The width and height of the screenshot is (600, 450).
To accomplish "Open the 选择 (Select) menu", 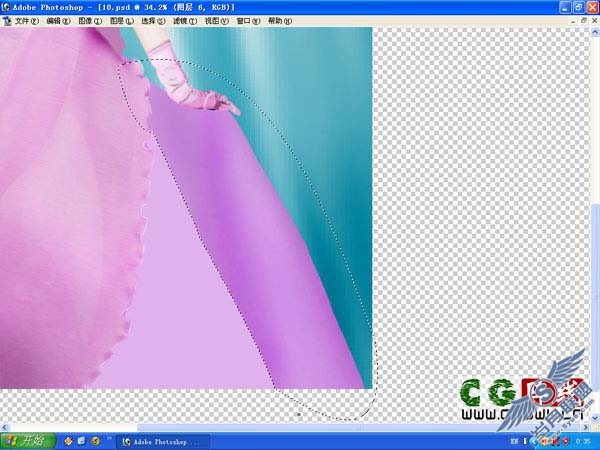I will tap(153, 21).
